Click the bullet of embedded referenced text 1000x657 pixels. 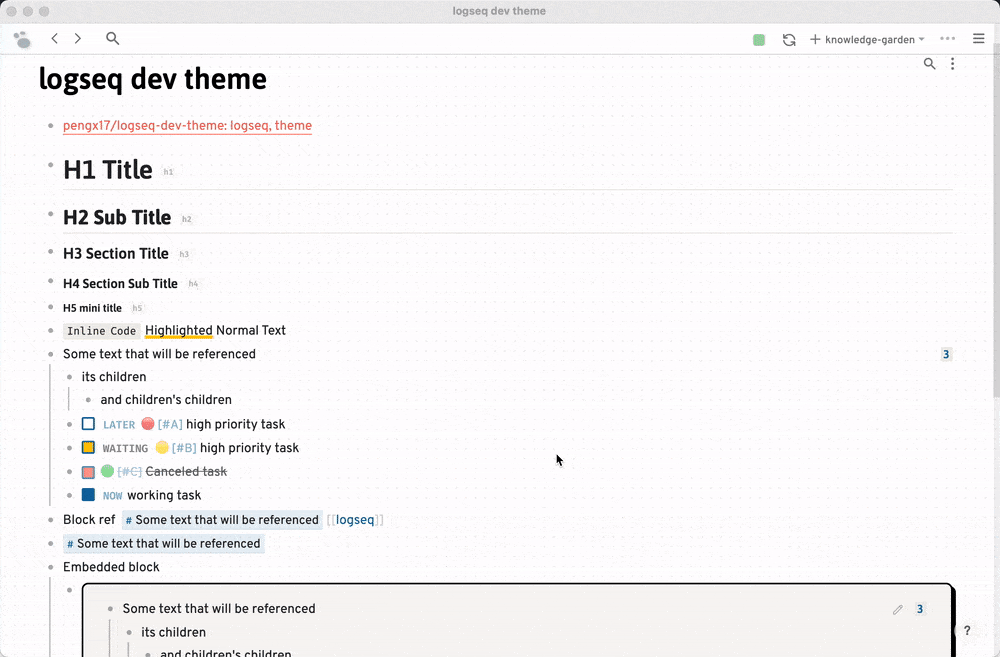110,609
